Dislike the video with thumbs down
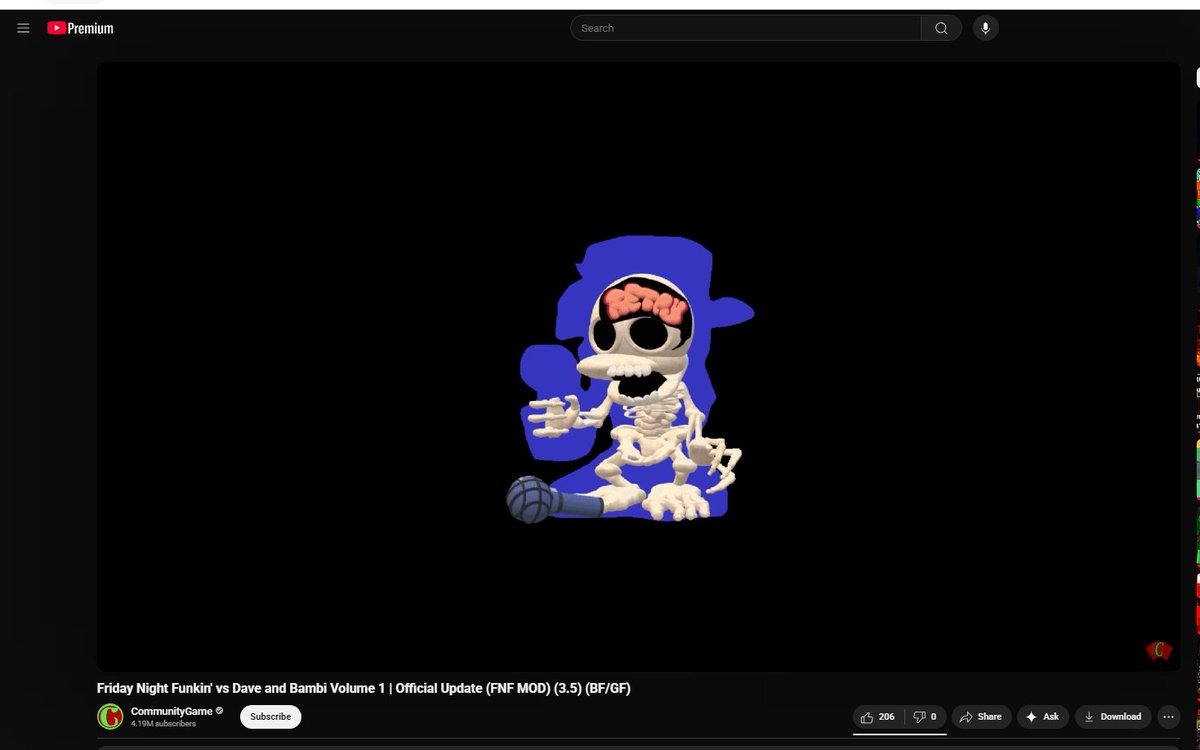The image size is (1200, 750). (x=925, y=717)
